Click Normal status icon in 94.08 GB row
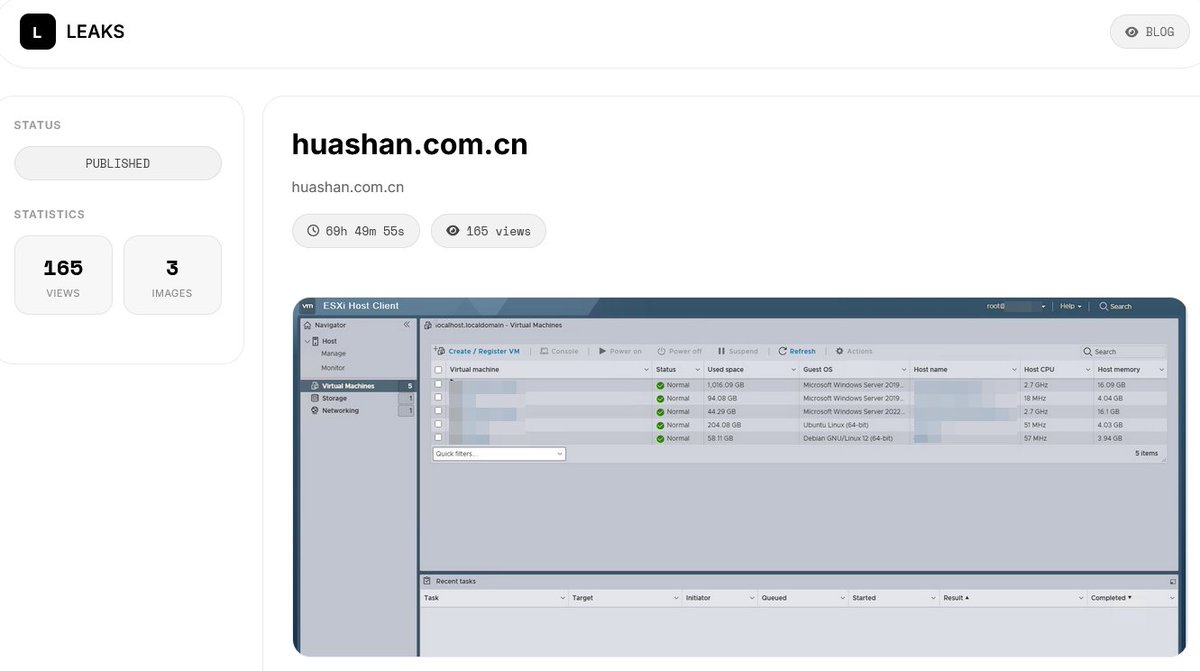The height and width of the screenshot is (671, 1200). 660,398
